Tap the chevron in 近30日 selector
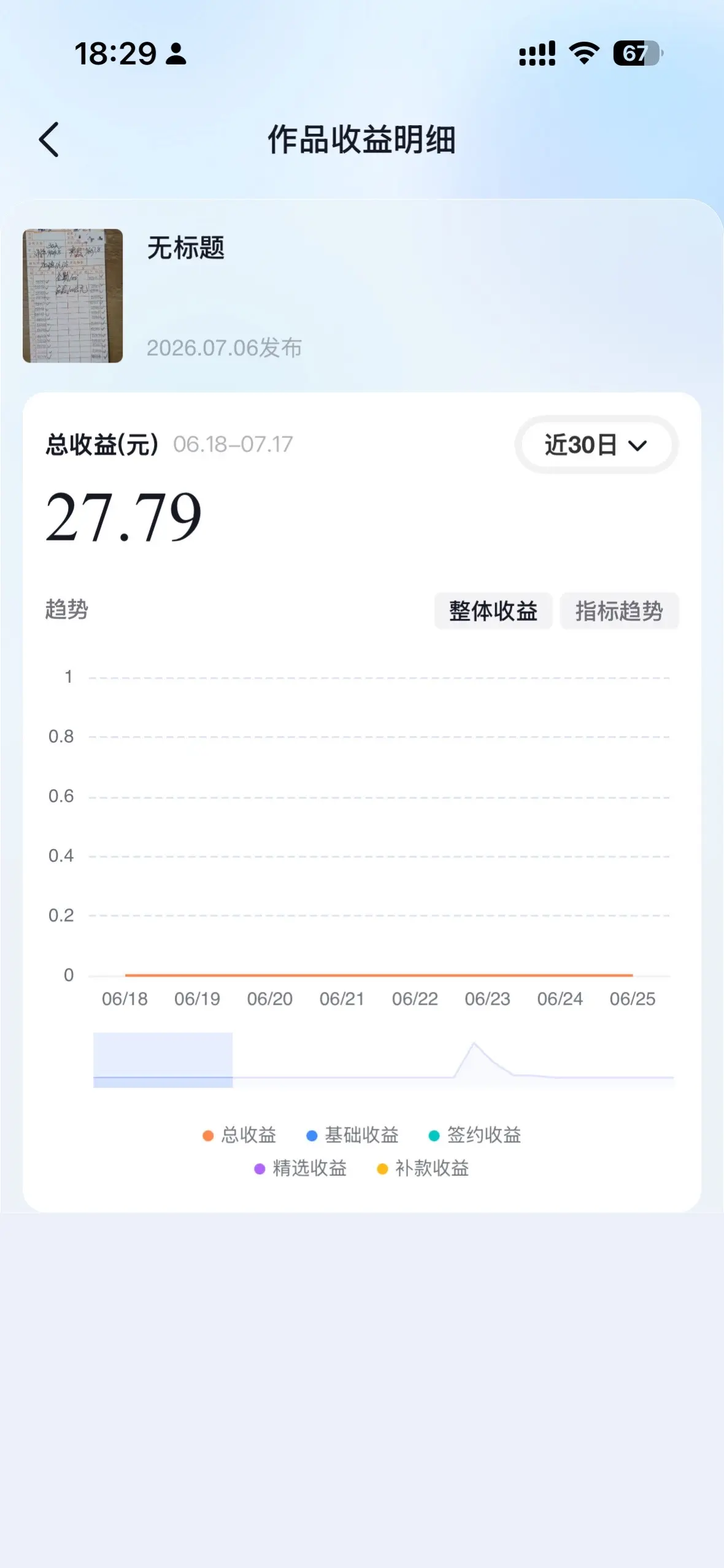 638,446
